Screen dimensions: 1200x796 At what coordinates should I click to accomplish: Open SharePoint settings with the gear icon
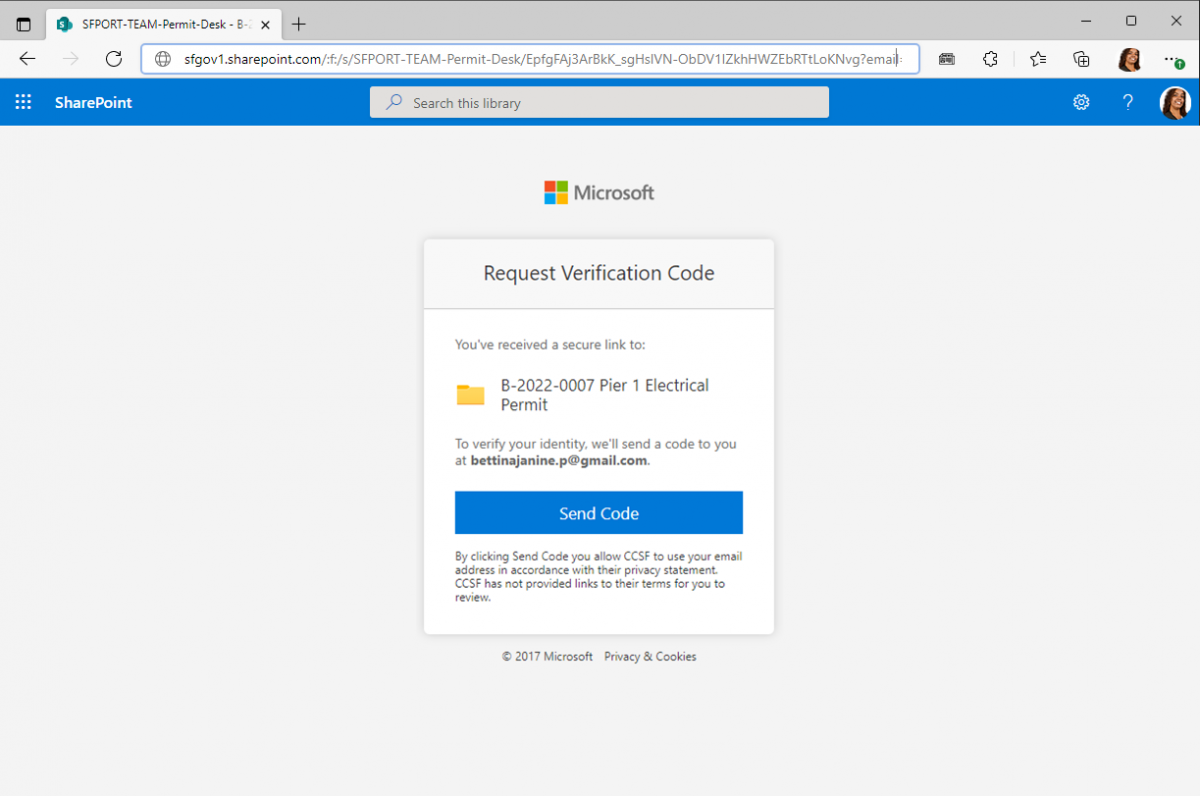tap(1081, 101)
